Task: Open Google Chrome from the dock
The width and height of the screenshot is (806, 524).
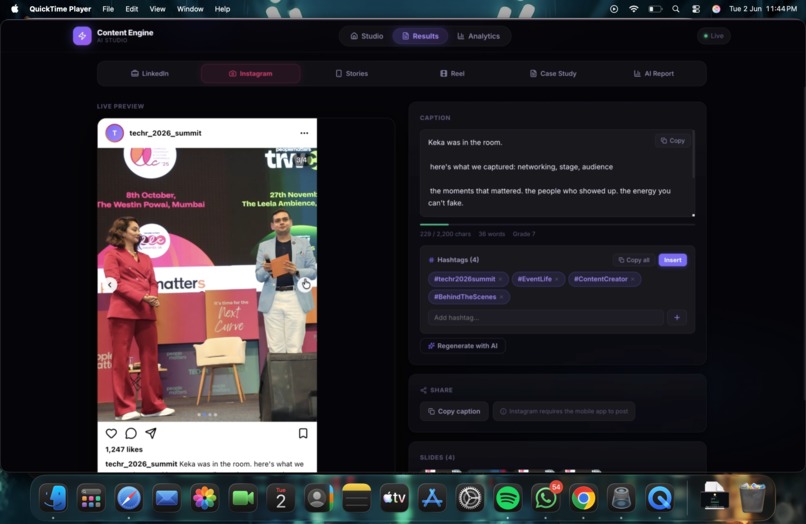Action: 583,498
